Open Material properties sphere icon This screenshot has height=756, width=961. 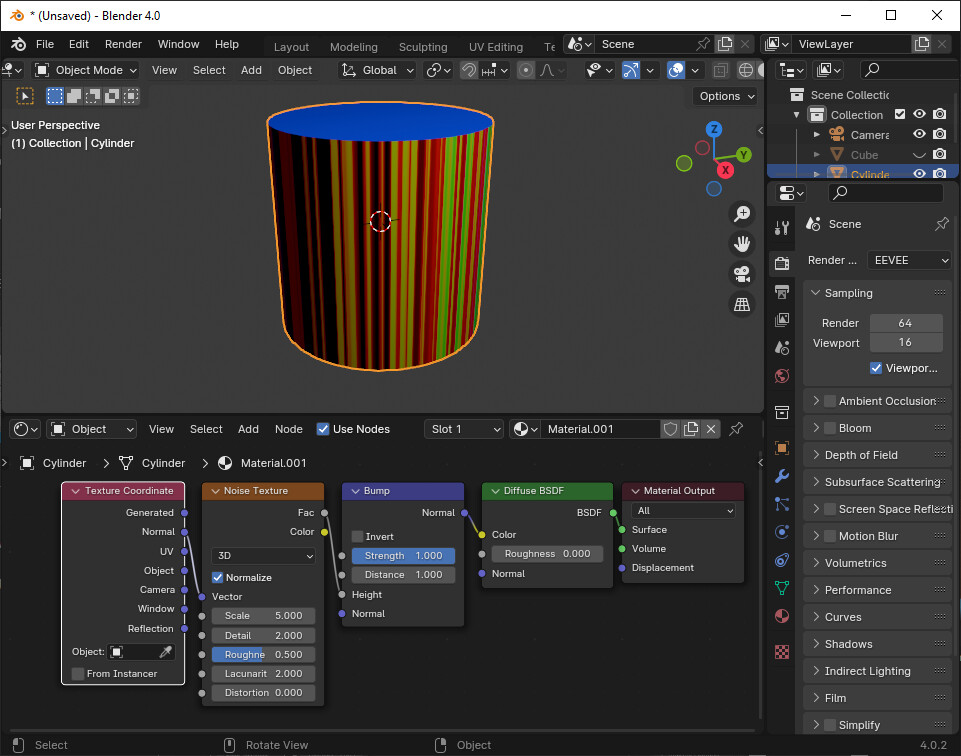[x=782, y=616]
